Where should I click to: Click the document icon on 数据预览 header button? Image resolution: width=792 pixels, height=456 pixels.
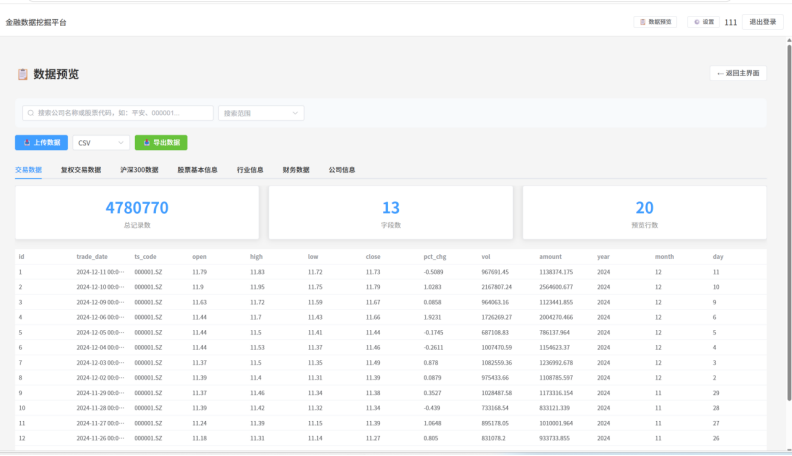pyautogui.click(x=642, y=22)
